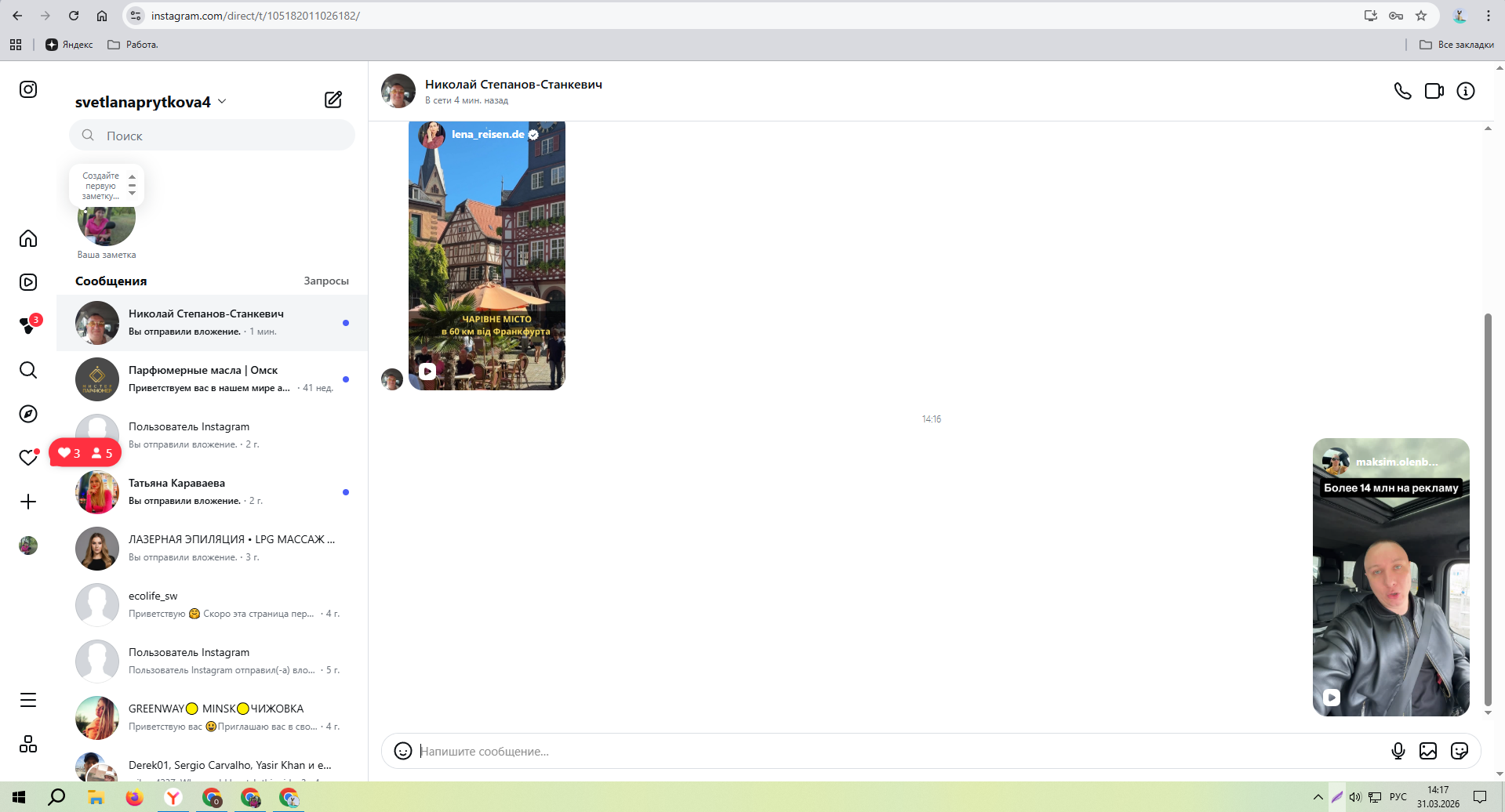
Task: Open Windows notification center icon
Action: point(1480,797)
